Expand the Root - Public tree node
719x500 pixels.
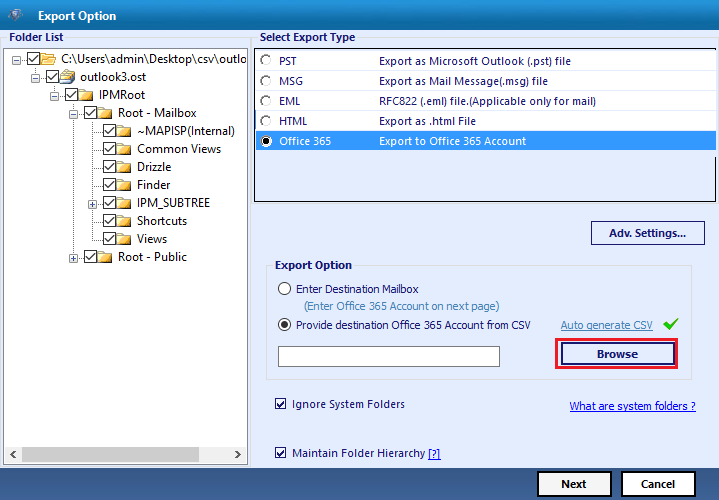73,259
